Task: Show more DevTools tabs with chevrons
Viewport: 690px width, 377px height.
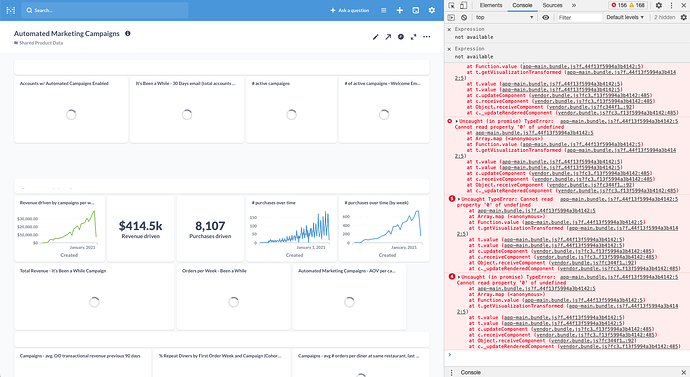Action: 574,5
